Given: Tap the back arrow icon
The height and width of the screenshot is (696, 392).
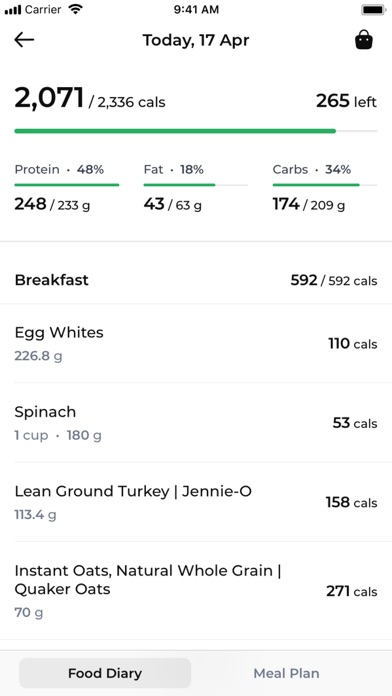Looking at the screenshot, I should (24, 40).
